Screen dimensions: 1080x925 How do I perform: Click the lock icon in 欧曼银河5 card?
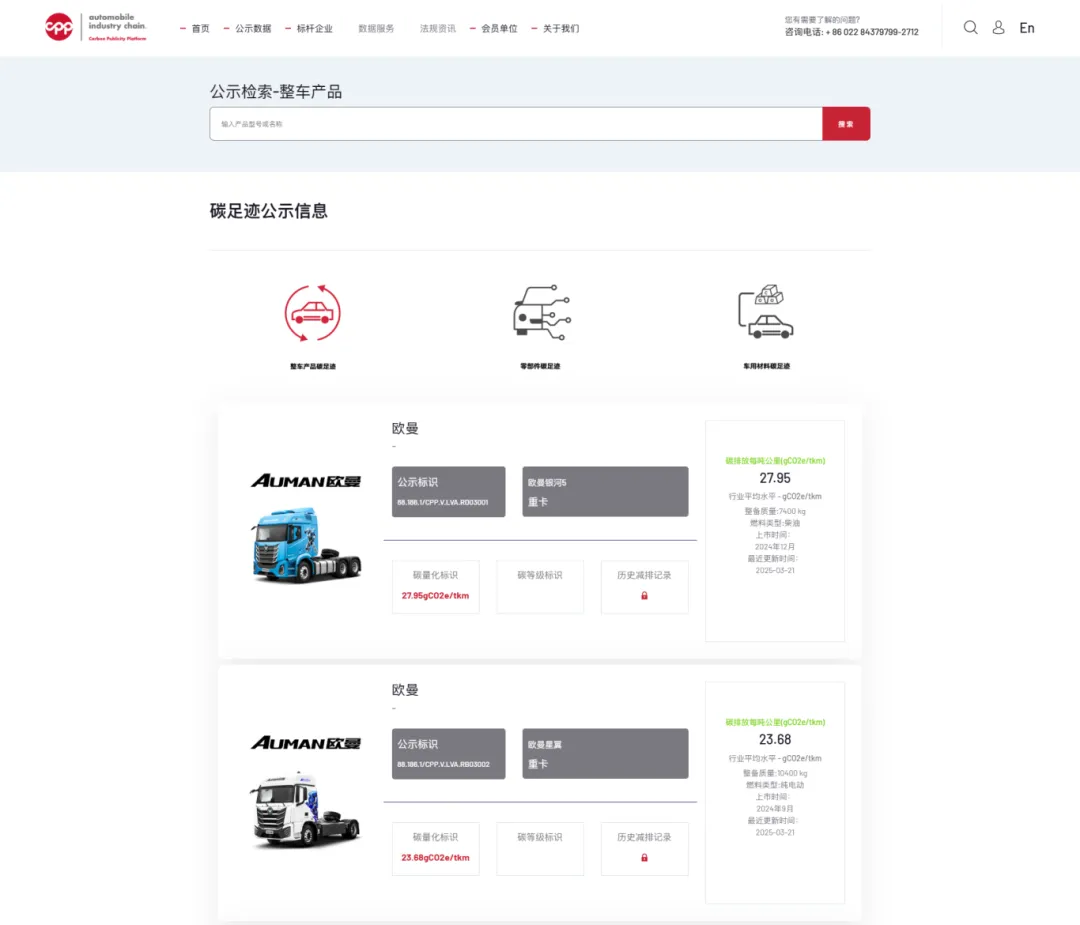tap(645, 596)
